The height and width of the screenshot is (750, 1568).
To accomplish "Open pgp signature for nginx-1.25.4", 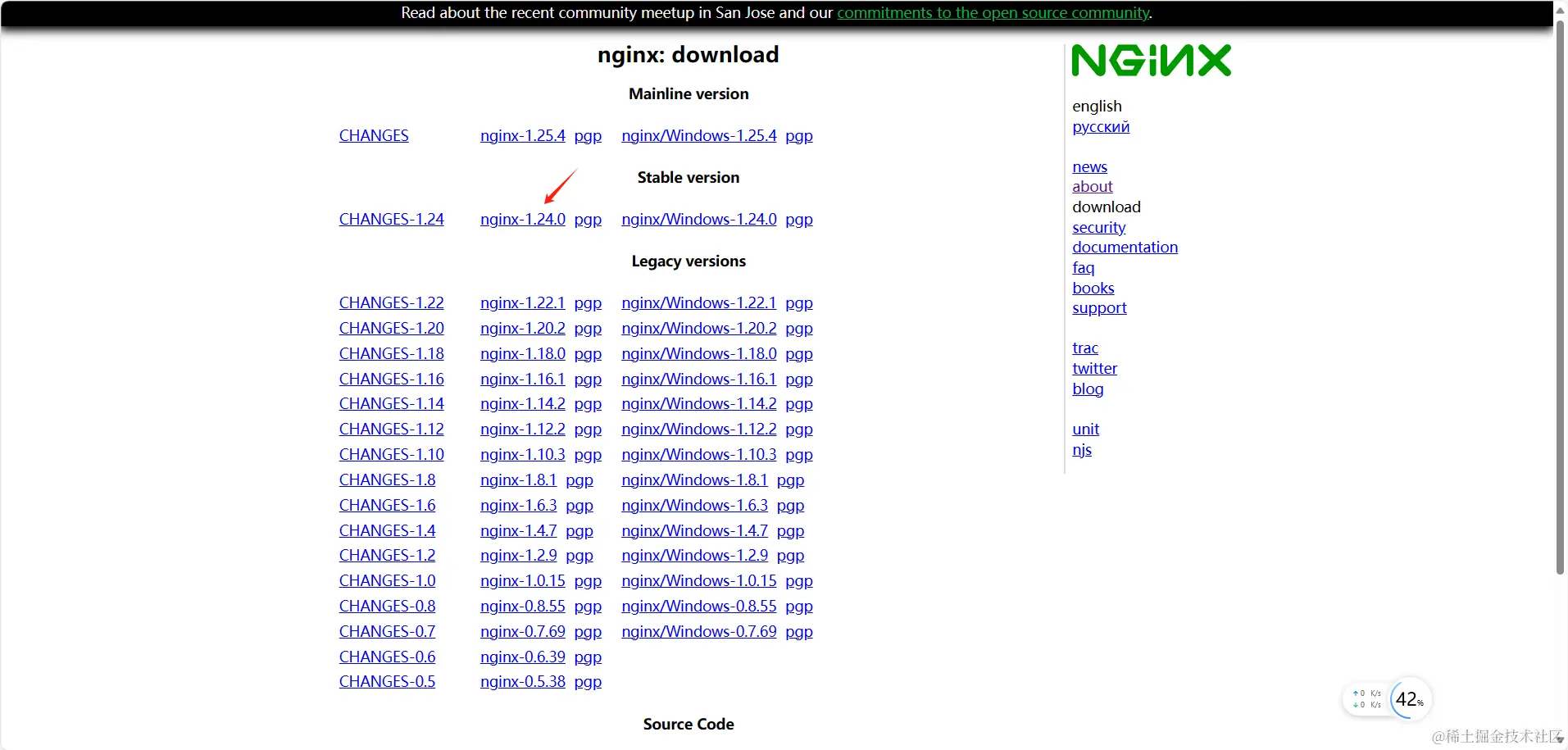I will coord(588,135).
